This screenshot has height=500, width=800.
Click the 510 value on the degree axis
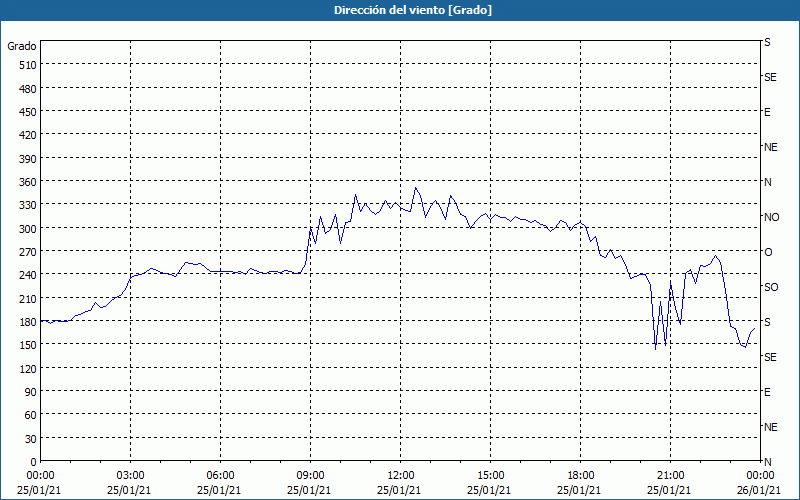coord(28,65)
